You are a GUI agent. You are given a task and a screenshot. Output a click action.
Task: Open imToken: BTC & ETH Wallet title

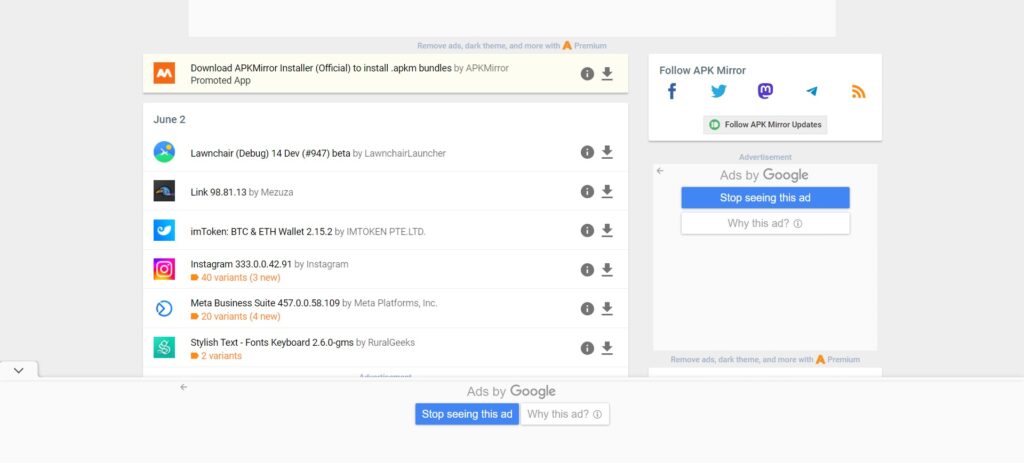coord(262,231)
